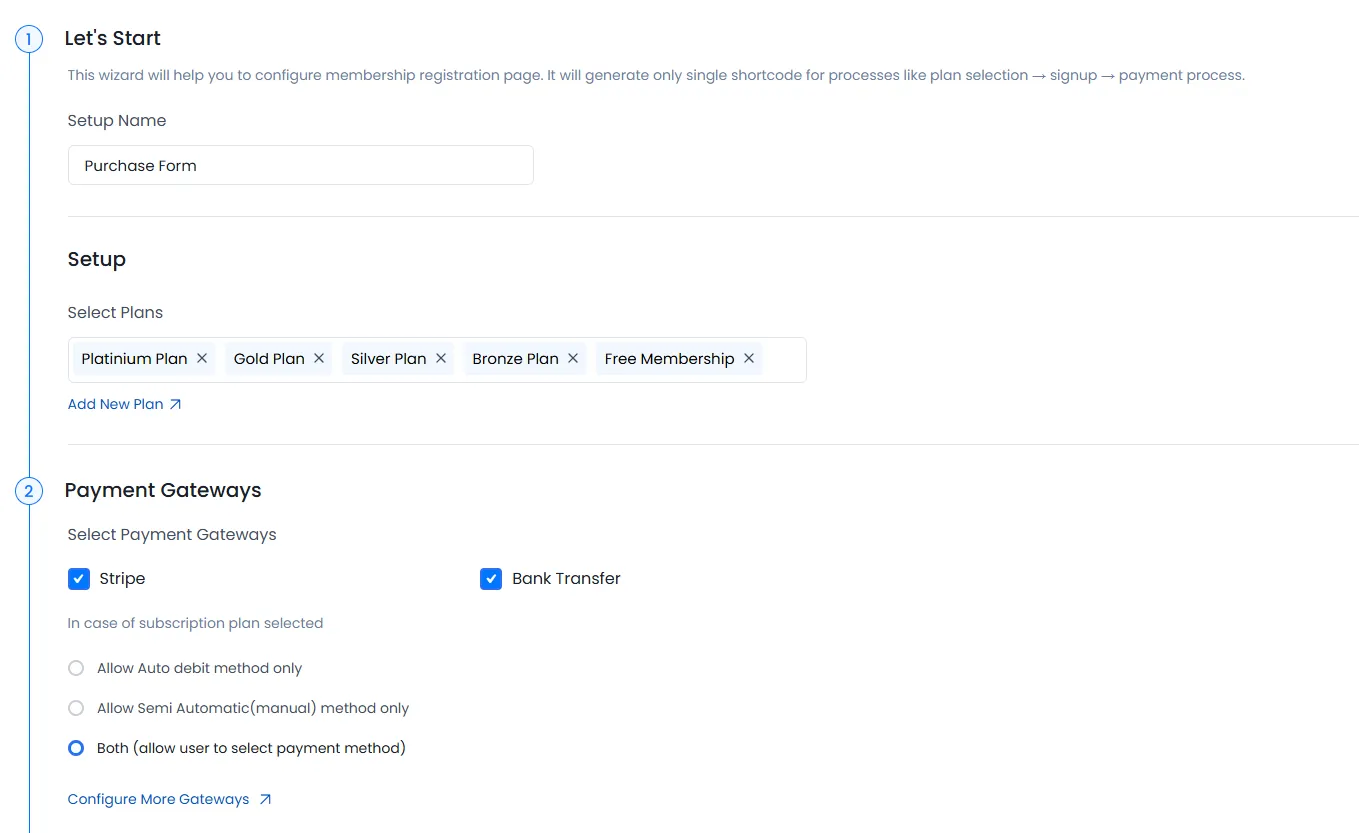The width and height of the screenshot is (1359, 833).
Task: Remove the Silver Plan tag
Action: (441, 358)
